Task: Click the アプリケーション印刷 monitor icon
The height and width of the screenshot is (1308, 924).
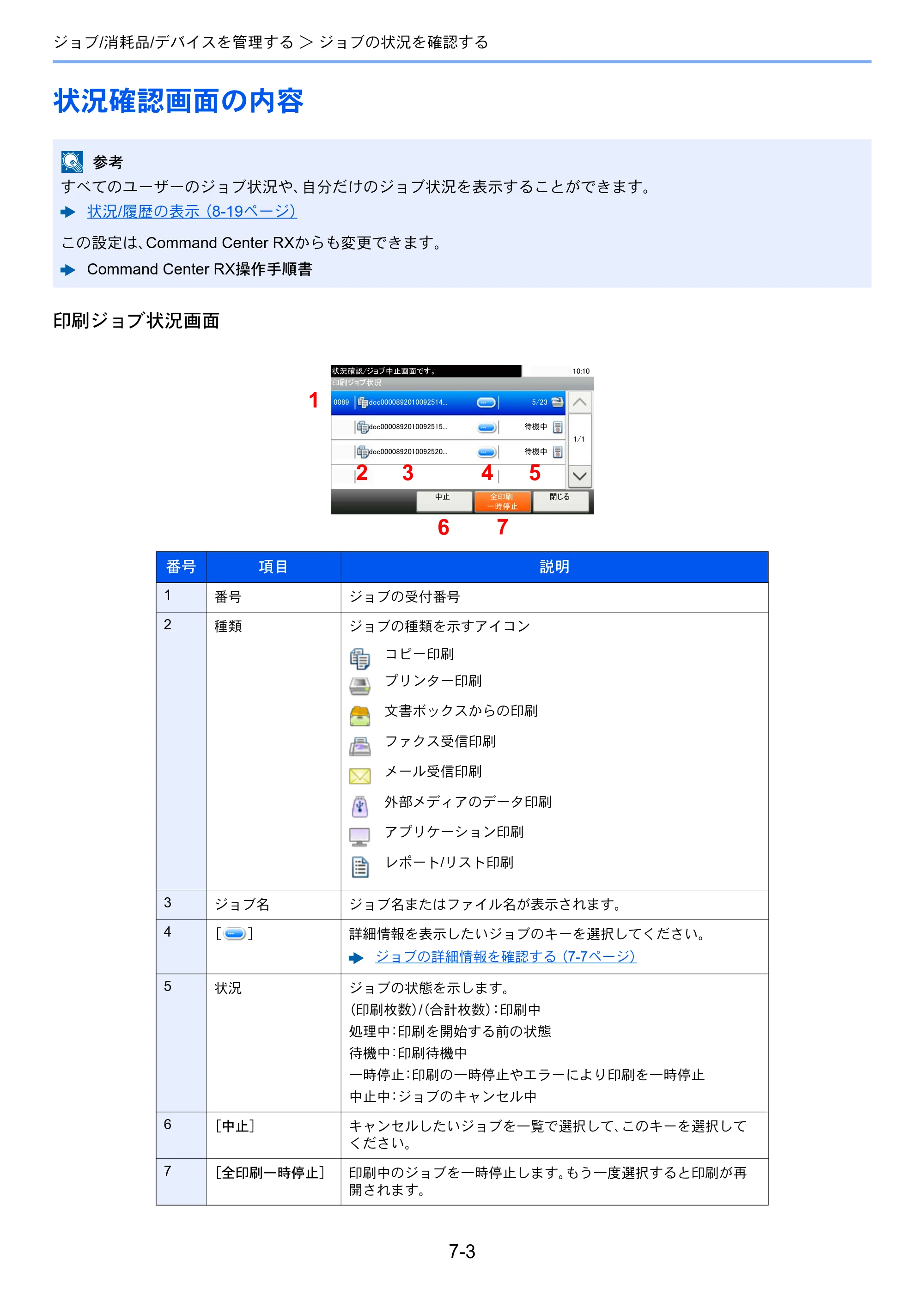Action: tap(359, 836)
